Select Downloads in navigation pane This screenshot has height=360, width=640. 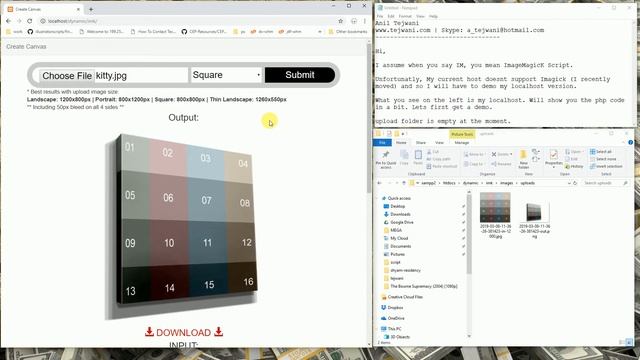click(400, 214)
